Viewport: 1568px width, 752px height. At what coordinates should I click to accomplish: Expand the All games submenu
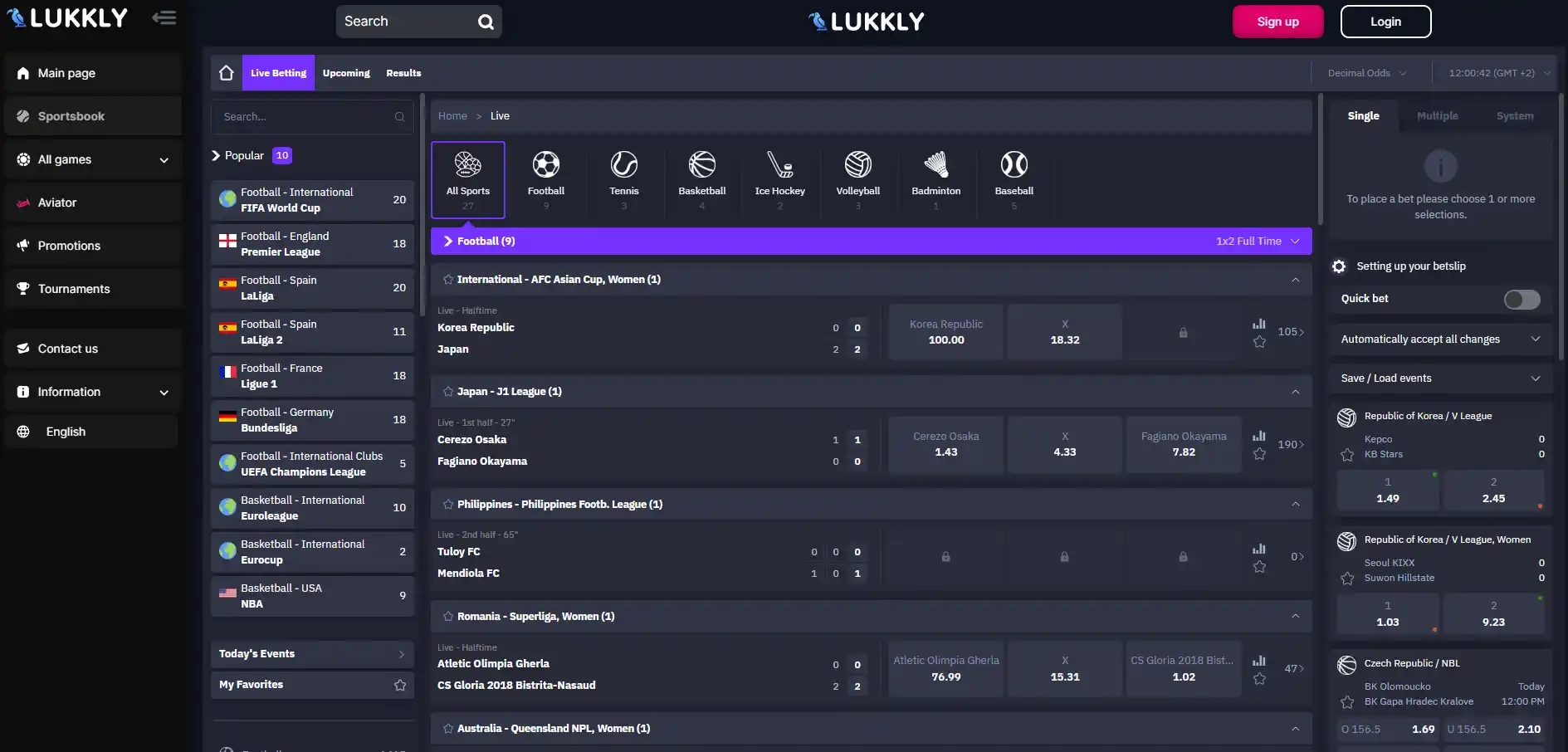[x=164, y=160]
